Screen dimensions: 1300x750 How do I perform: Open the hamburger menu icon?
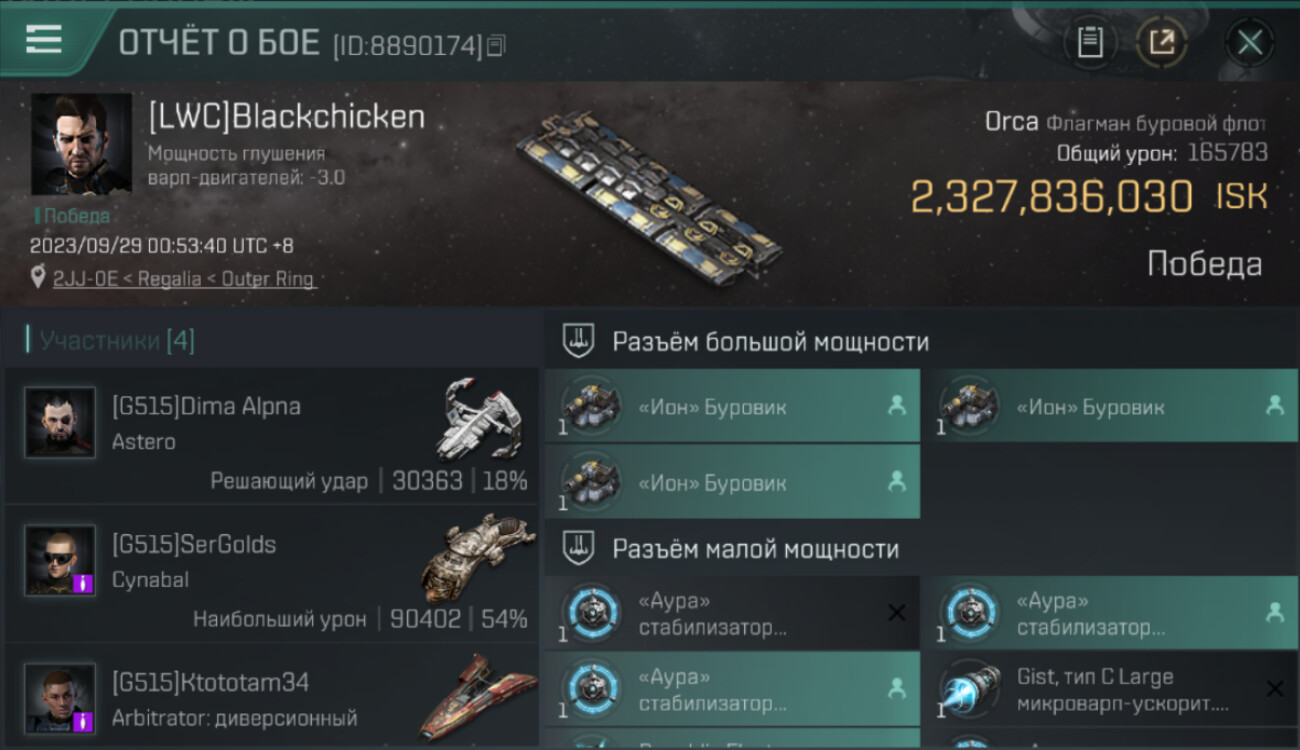coord(44,40)
